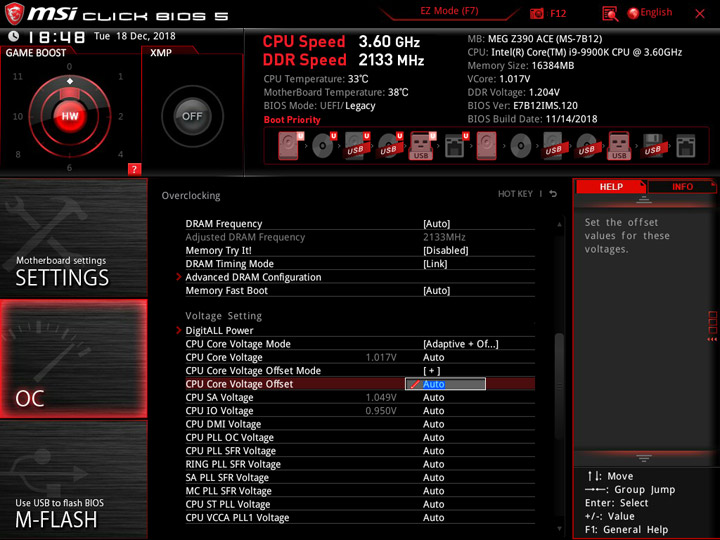Image resolution: width=720 pixels, height=540 pixels.
Task: Click the Boot Priority label
Action: (292, 120)
